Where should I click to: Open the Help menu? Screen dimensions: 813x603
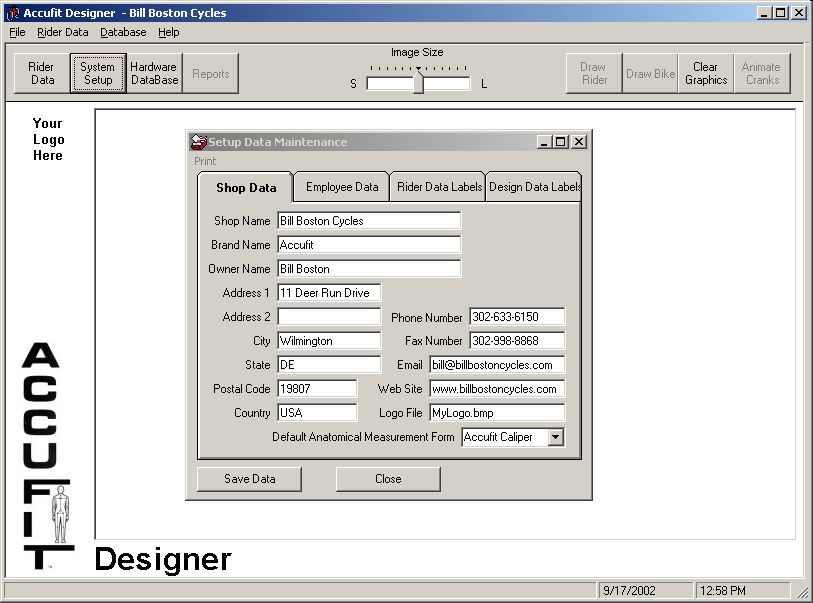[169, 32]
